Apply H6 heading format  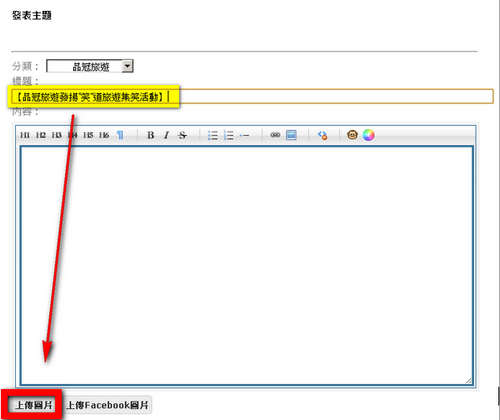[x=104, y=135]
